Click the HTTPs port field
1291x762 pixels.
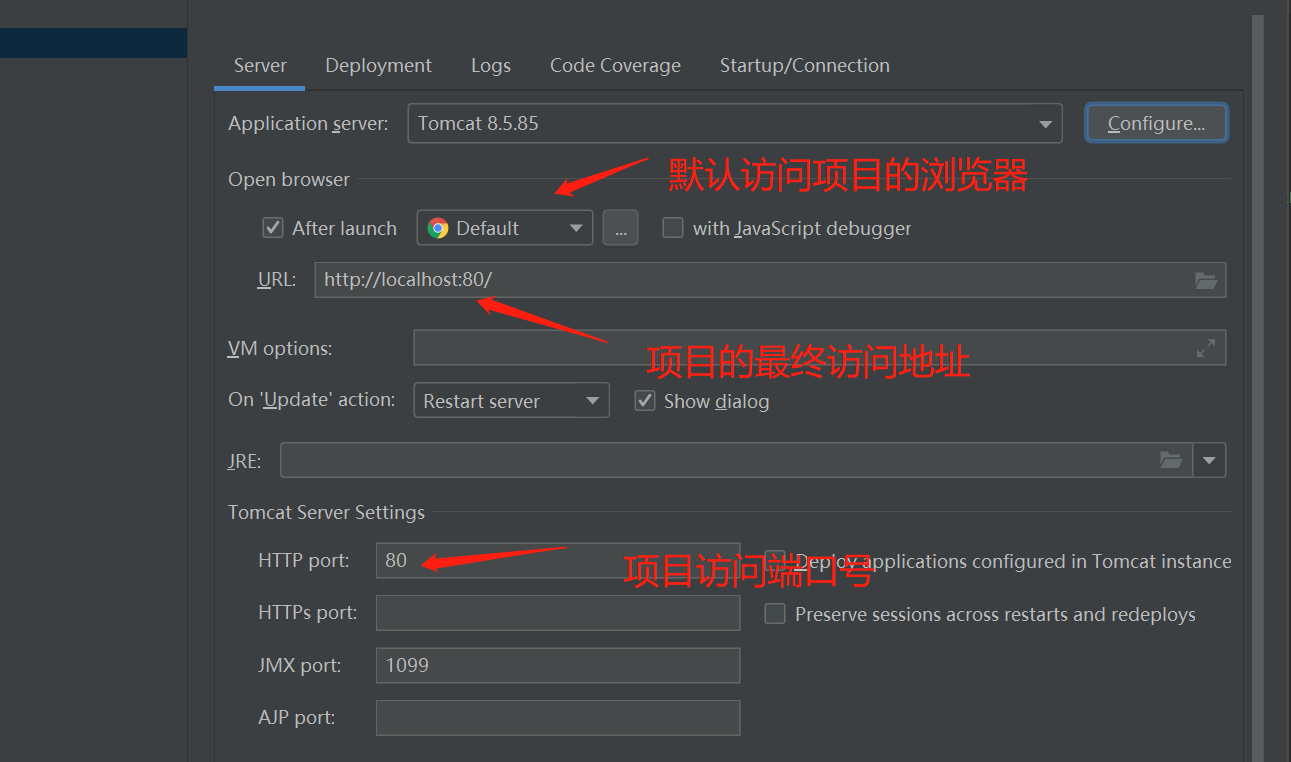pos(558,612)
